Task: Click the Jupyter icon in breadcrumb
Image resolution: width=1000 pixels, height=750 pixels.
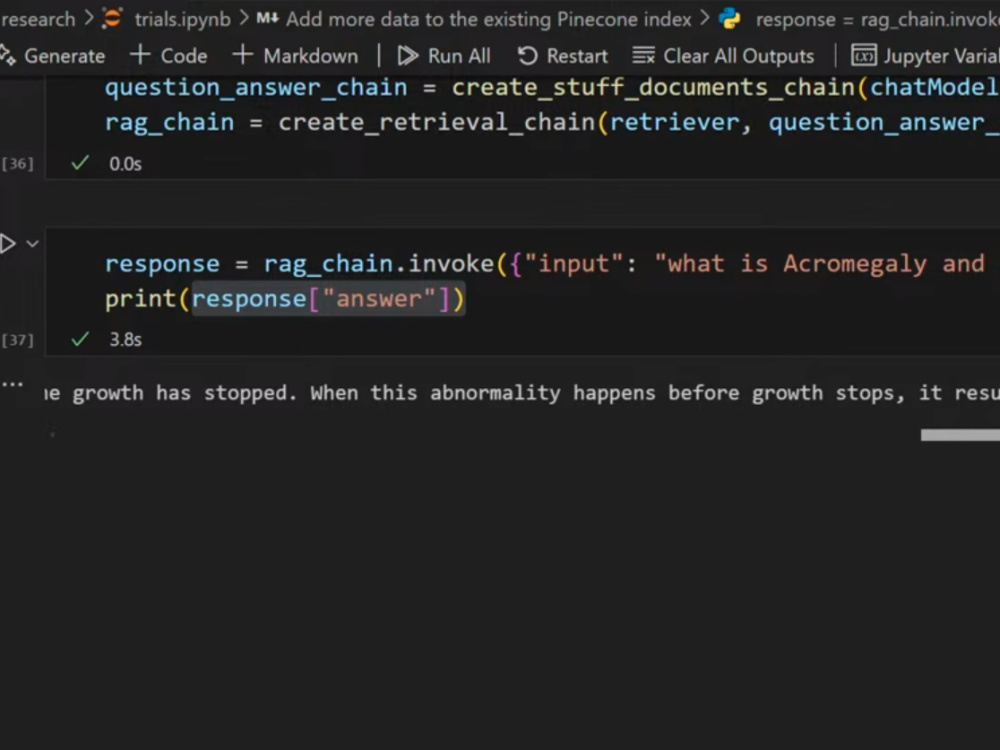Action: point(112,18)
